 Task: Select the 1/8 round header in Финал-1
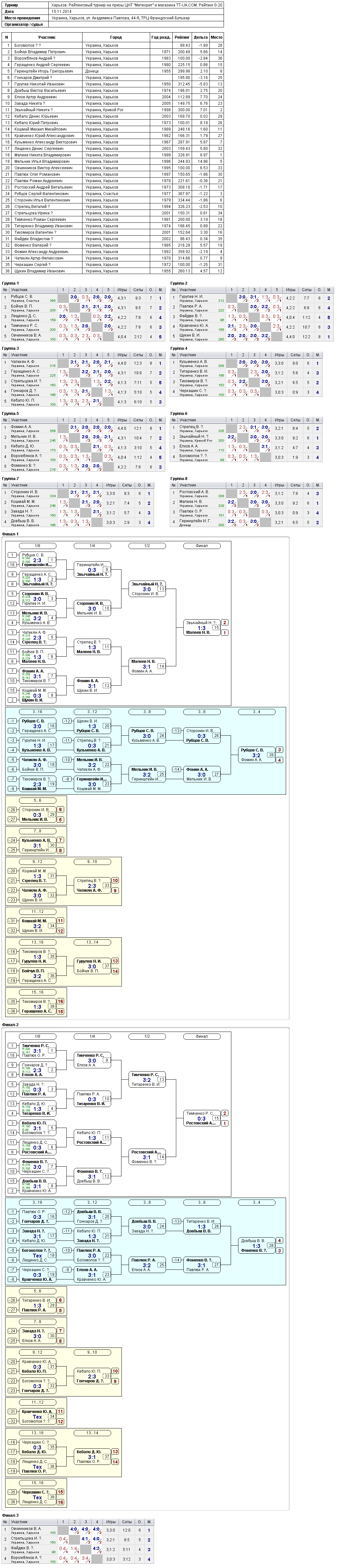click(x=37, y=545)
